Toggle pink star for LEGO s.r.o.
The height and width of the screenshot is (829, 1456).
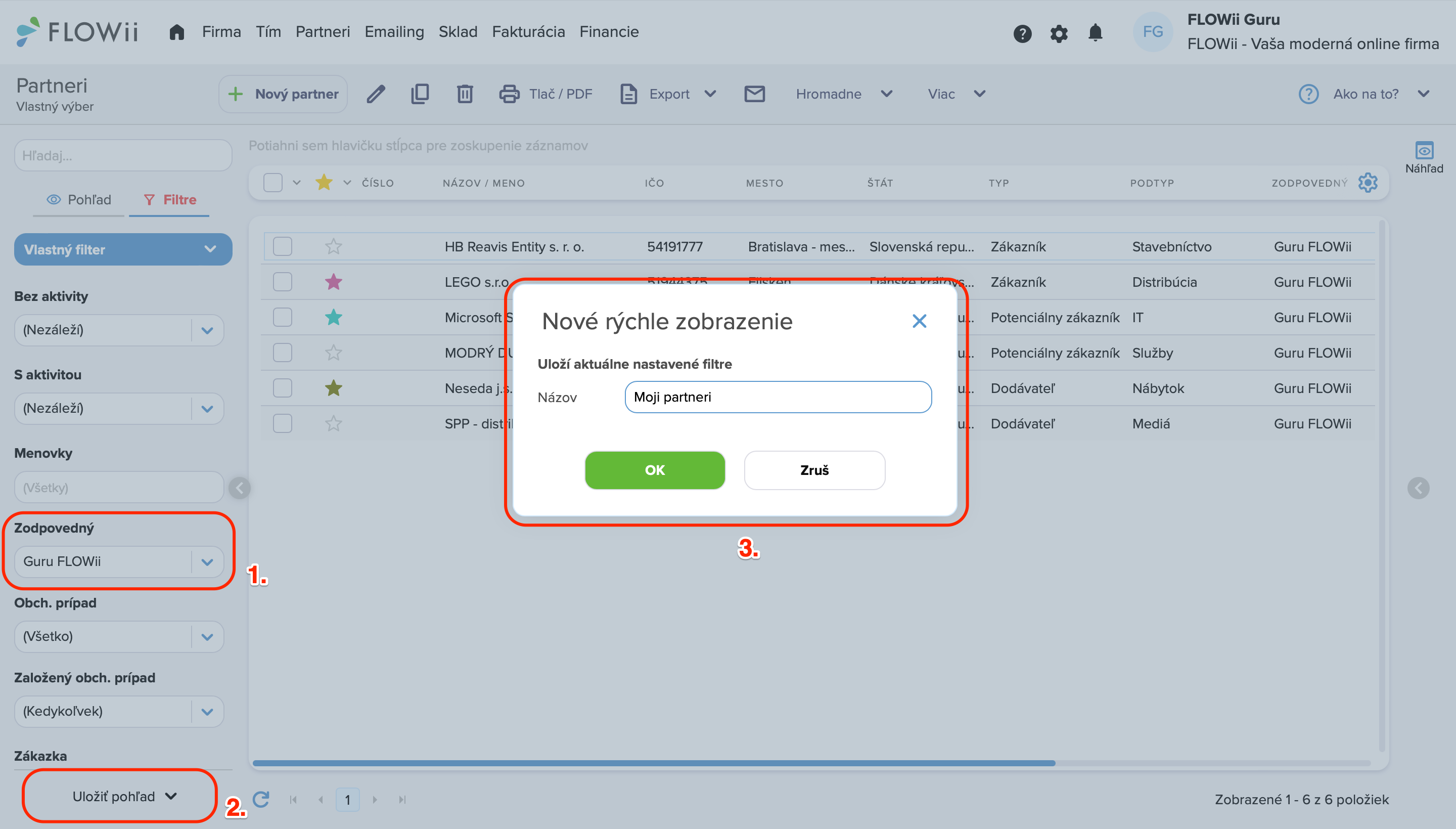334,282
